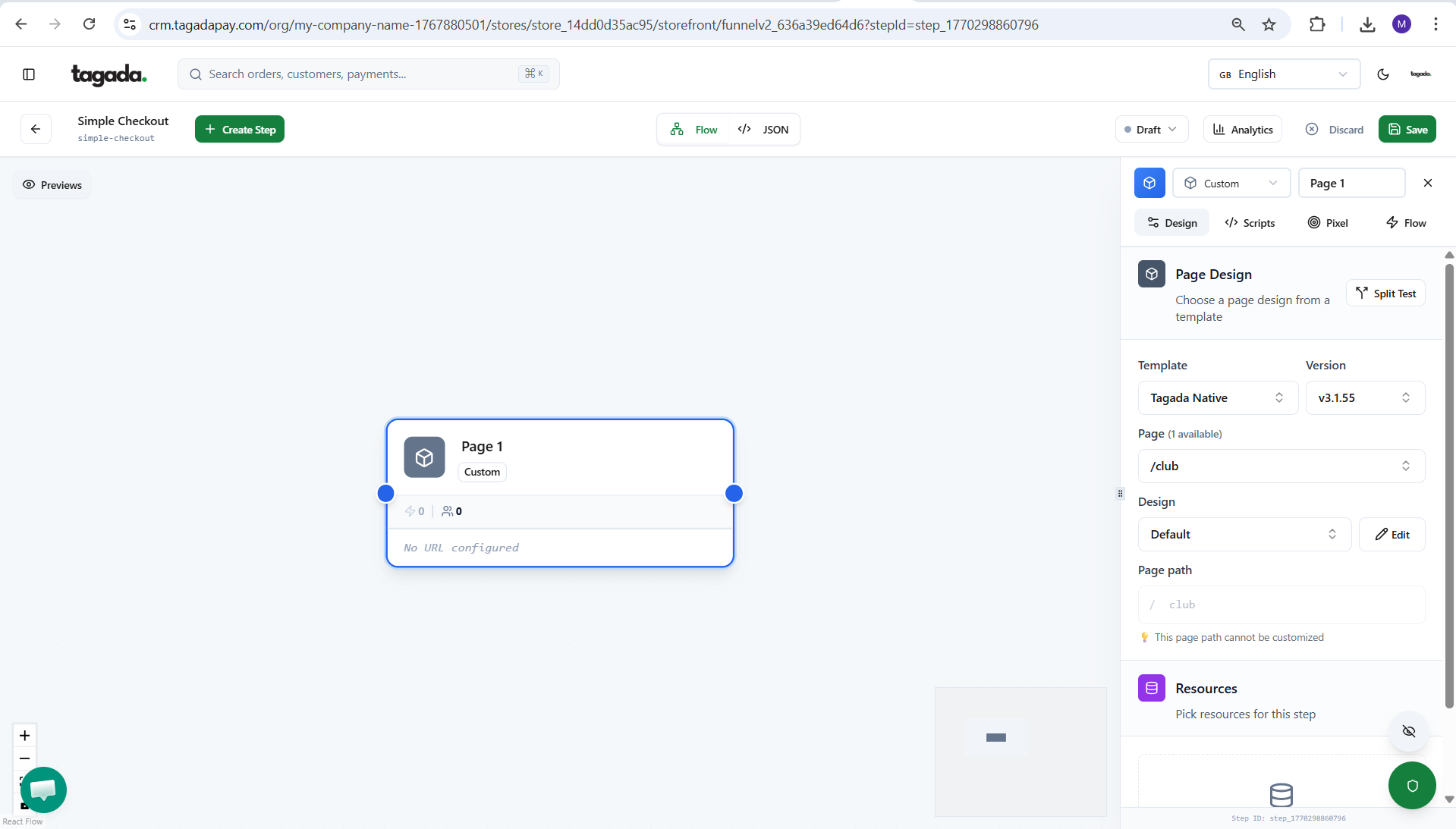Switch to the Scripts tab
This screenshot has width=1456, height=829.
point(1250,223)
